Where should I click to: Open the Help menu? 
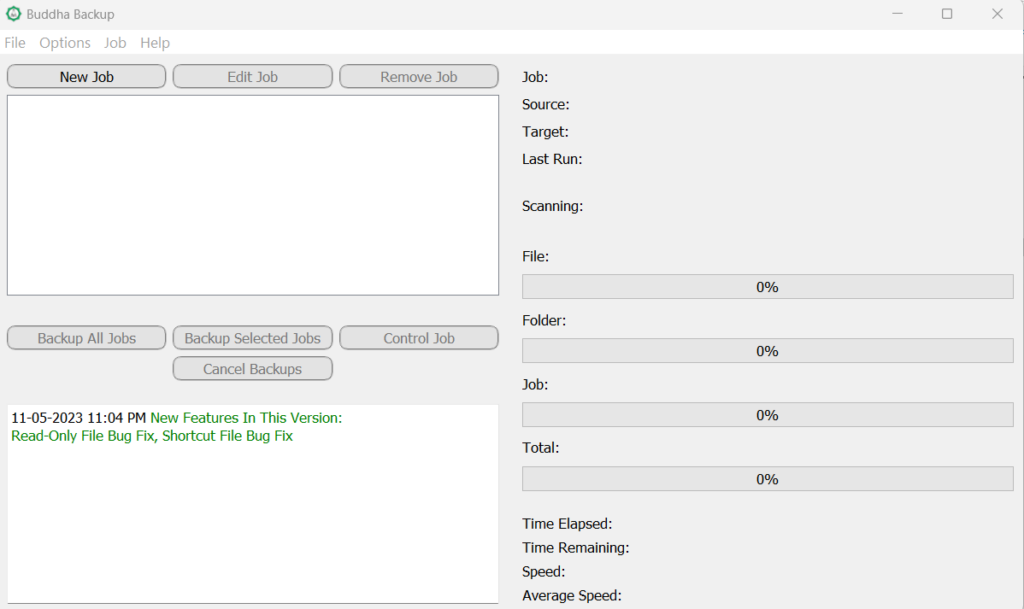click(x=155, y=43)
